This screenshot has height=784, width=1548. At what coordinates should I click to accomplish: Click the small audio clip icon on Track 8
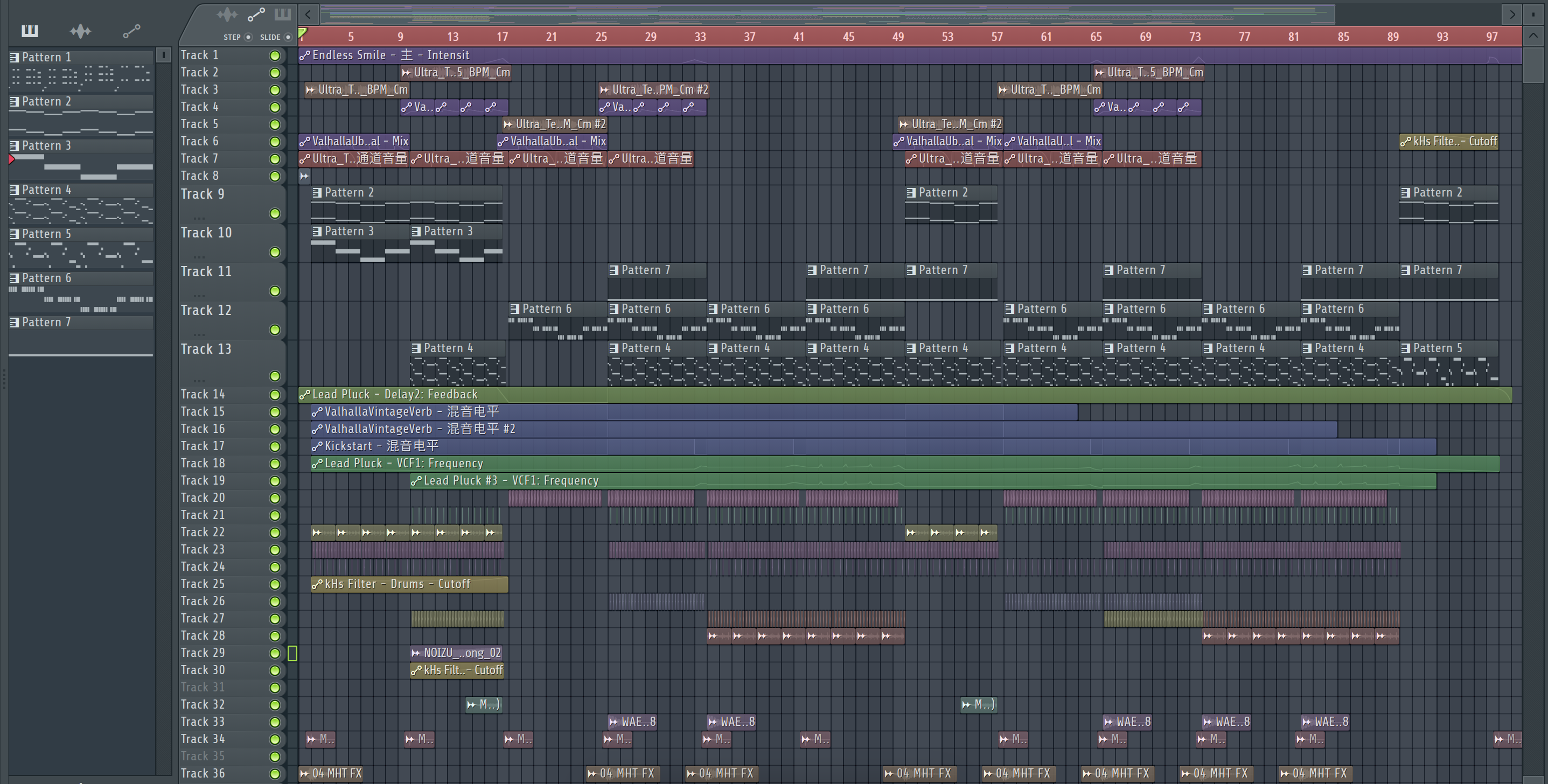click(x=304, y=176)
